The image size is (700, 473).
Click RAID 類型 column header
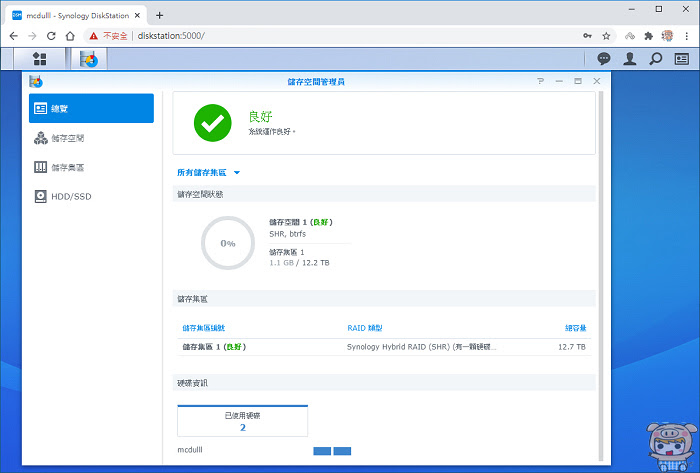point(364,328)
